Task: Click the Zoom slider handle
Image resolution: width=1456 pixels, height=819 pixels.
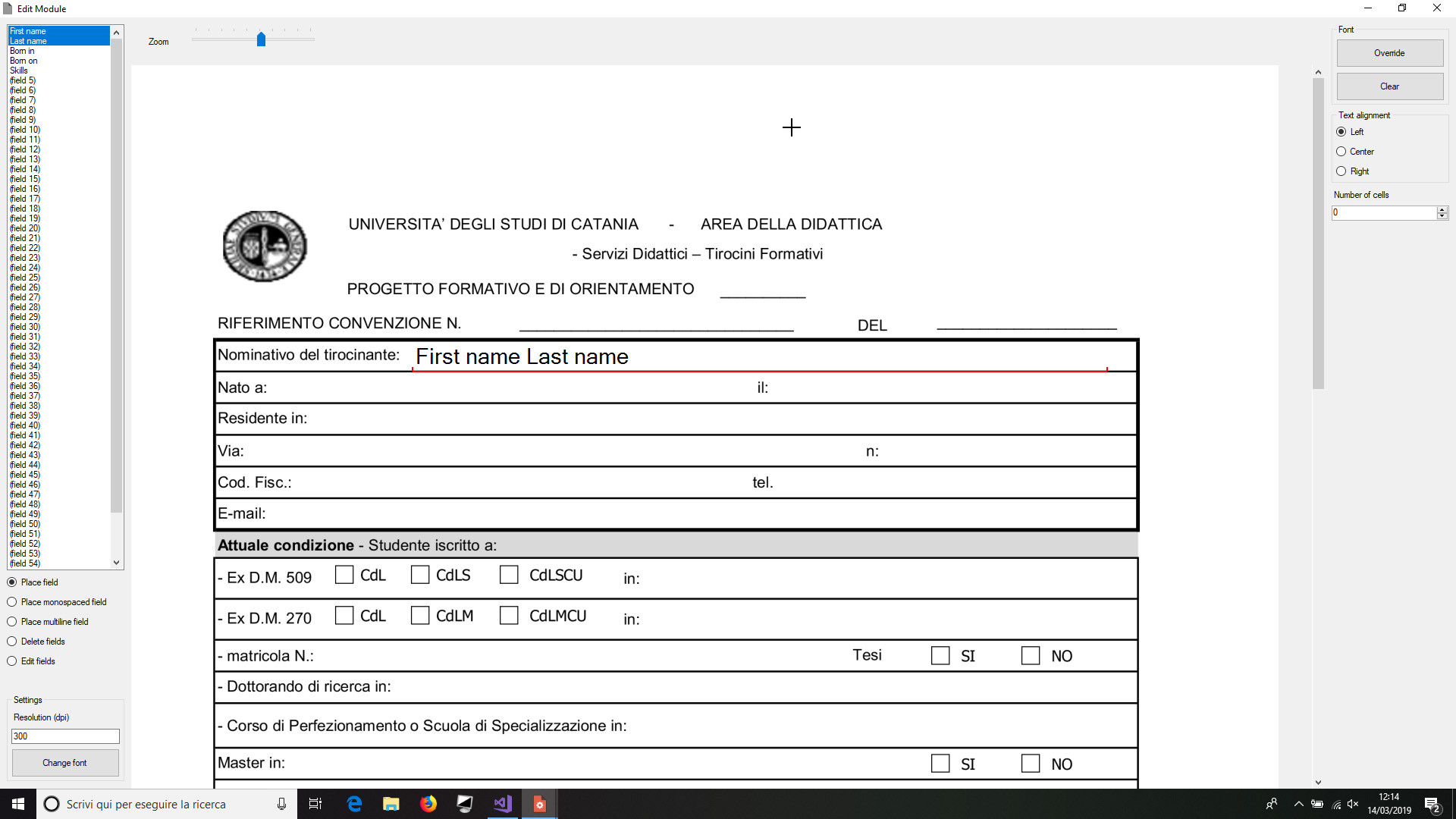Action: pos(261,39)
